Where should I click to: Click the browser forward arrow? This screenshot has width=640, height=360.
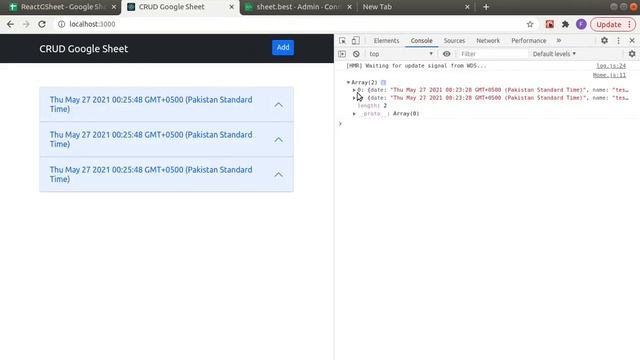tap(26, 24)
